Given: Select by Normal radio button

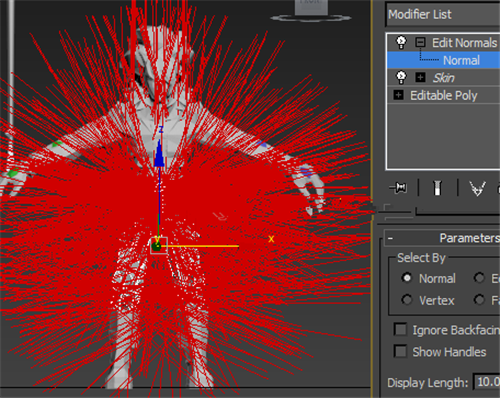Looking at the screenshot, I should point(407,278).
